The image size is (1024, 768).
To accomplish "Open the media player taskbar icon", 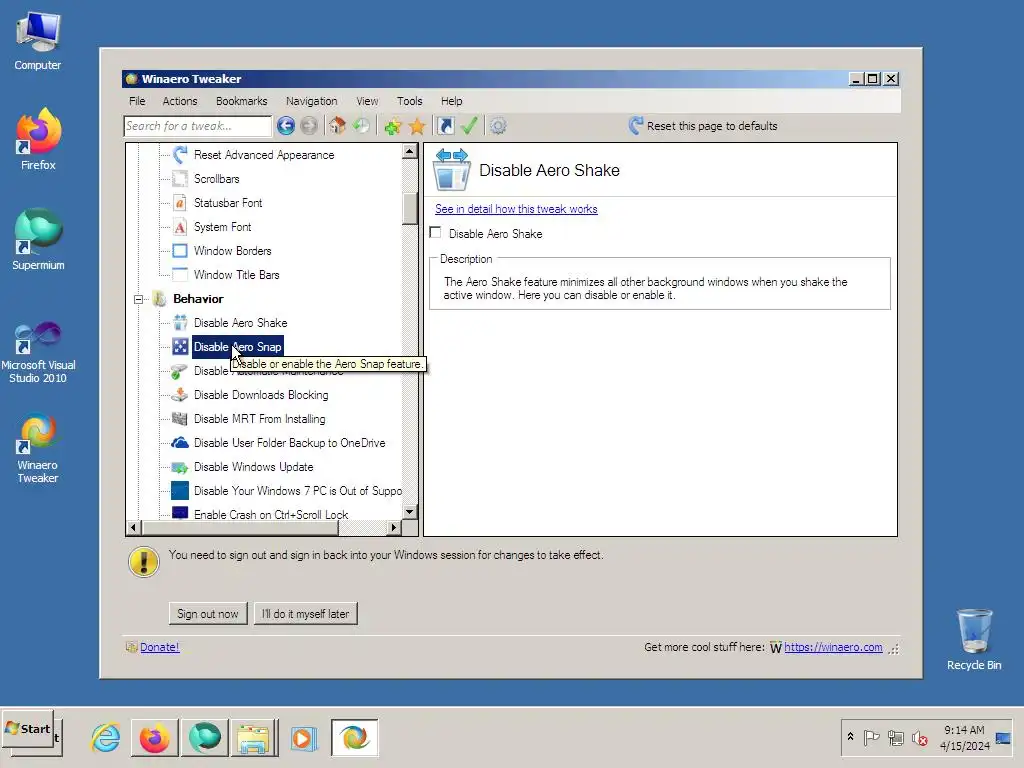I will coord(303,738).
